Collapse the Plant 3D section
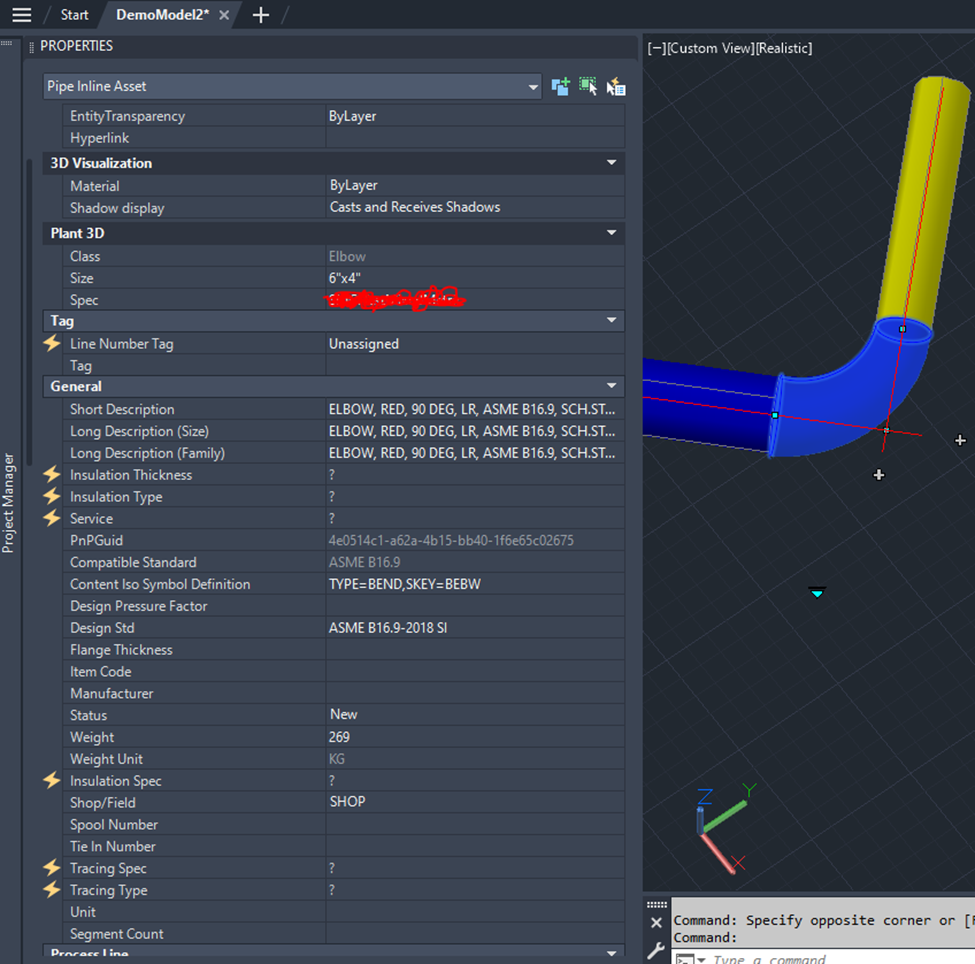Screen dimensions: 975x964 tap(612, 233)
